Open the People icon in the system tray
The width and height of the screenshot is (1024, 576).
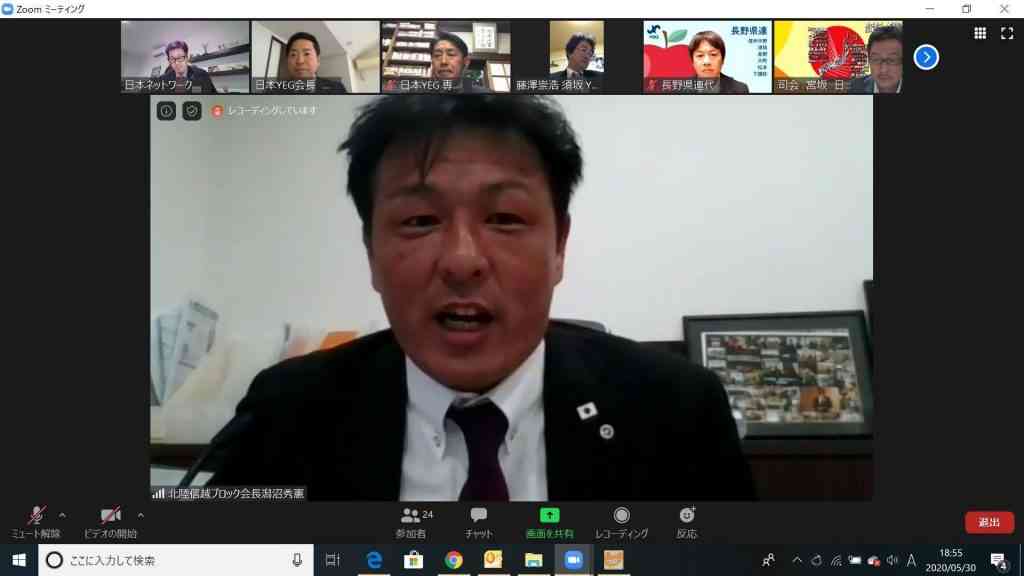pos(769,560)
